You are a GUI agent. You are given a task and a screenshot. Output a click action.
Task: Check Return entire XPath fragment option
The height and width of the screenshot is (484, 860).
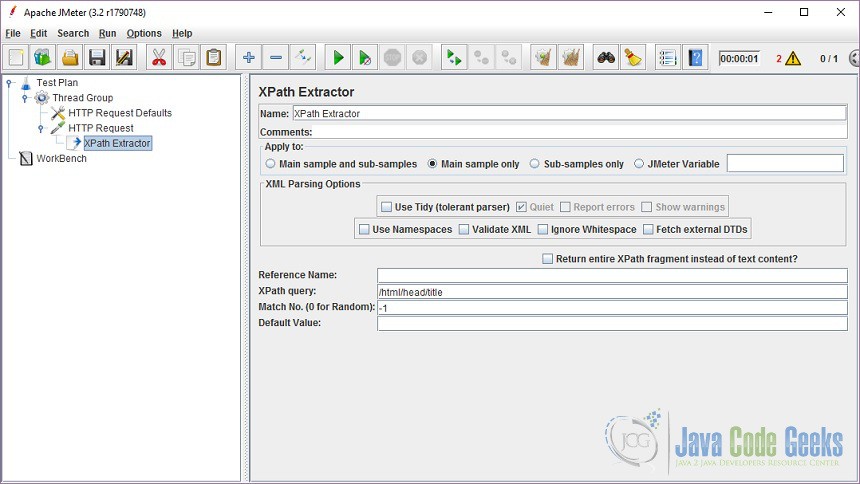point(547,258)
